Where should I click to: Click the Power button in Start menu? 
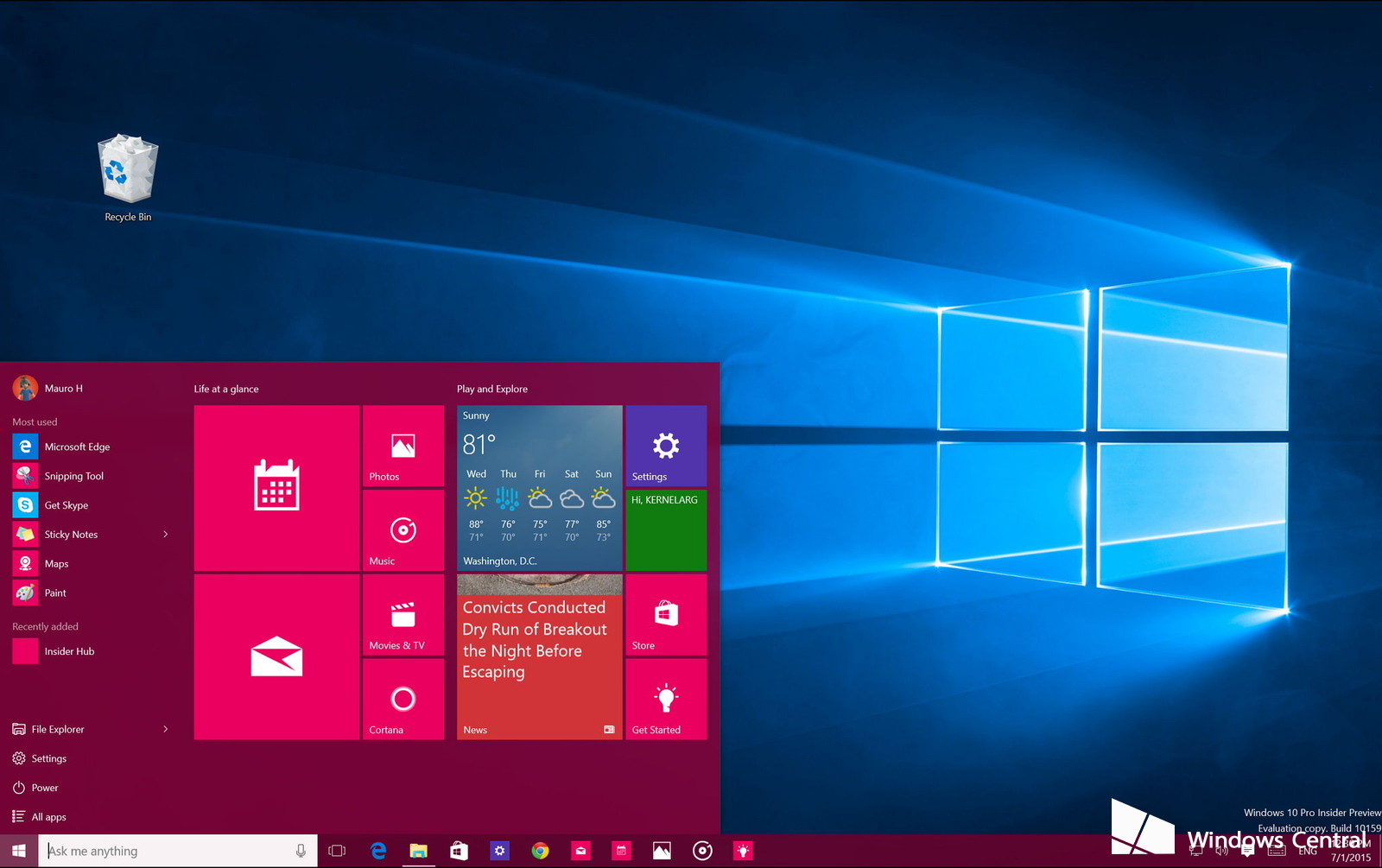tap(44, 788)
